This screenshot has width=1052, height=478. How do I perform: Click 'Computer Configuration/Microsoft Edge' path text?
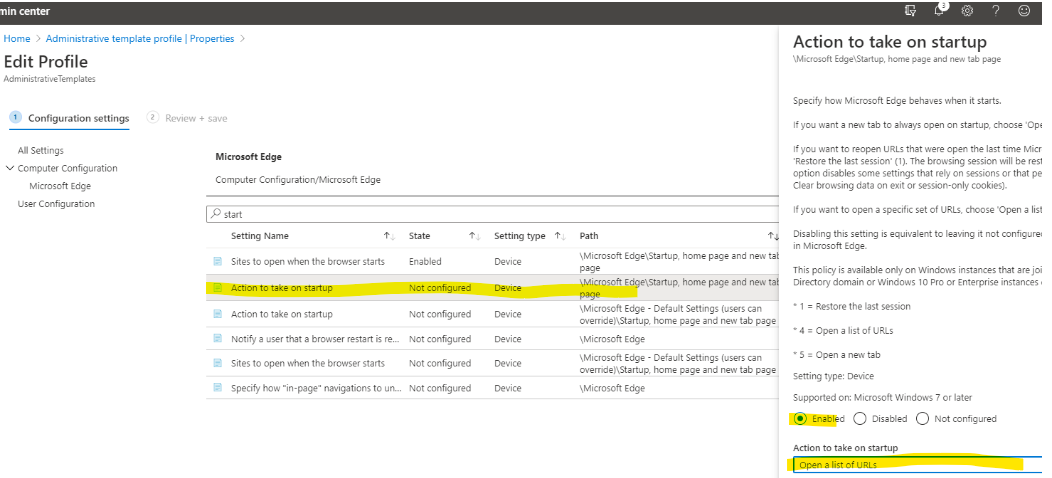[298, 180]
